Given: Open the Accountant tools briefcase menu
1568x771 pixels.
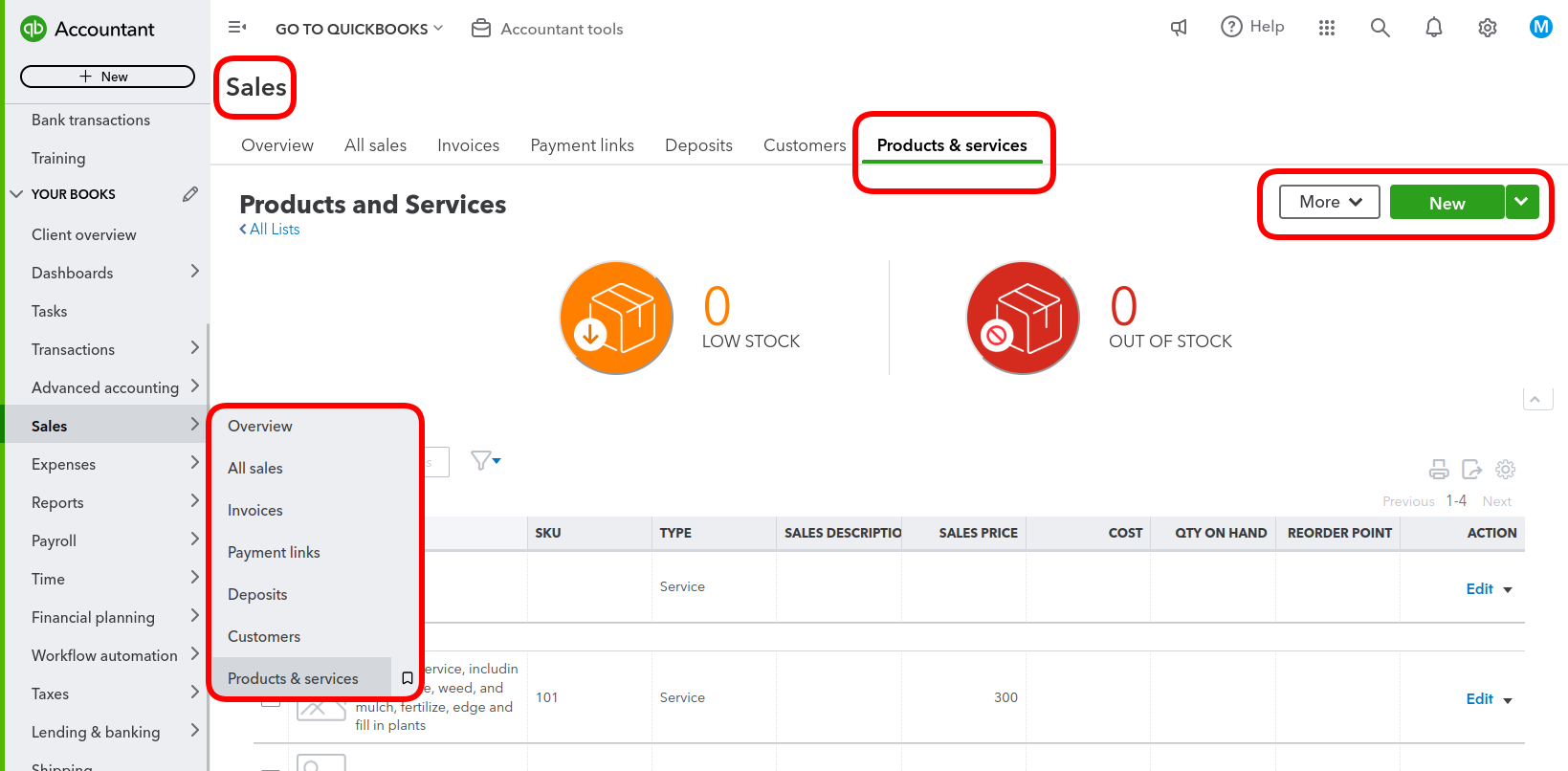Looking at the screenshot, I should (x=547, y=29).
